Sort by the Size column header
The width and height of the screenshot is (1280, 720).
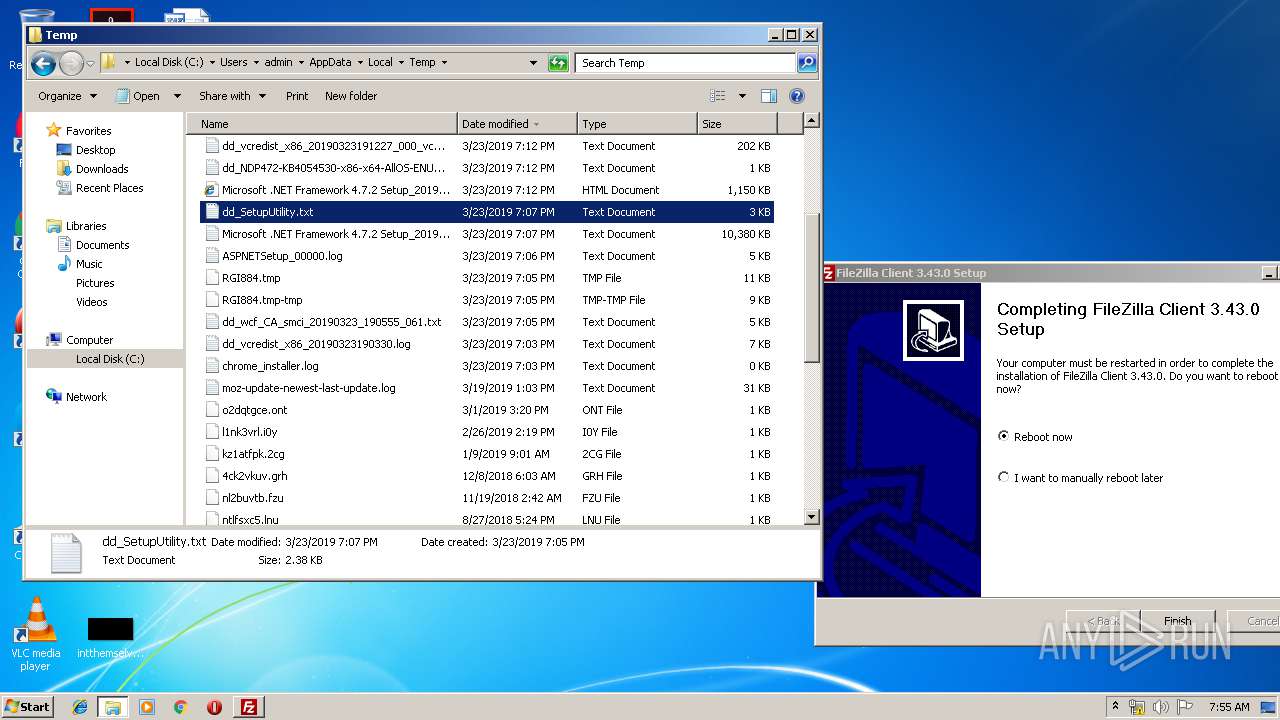(736, 124)
